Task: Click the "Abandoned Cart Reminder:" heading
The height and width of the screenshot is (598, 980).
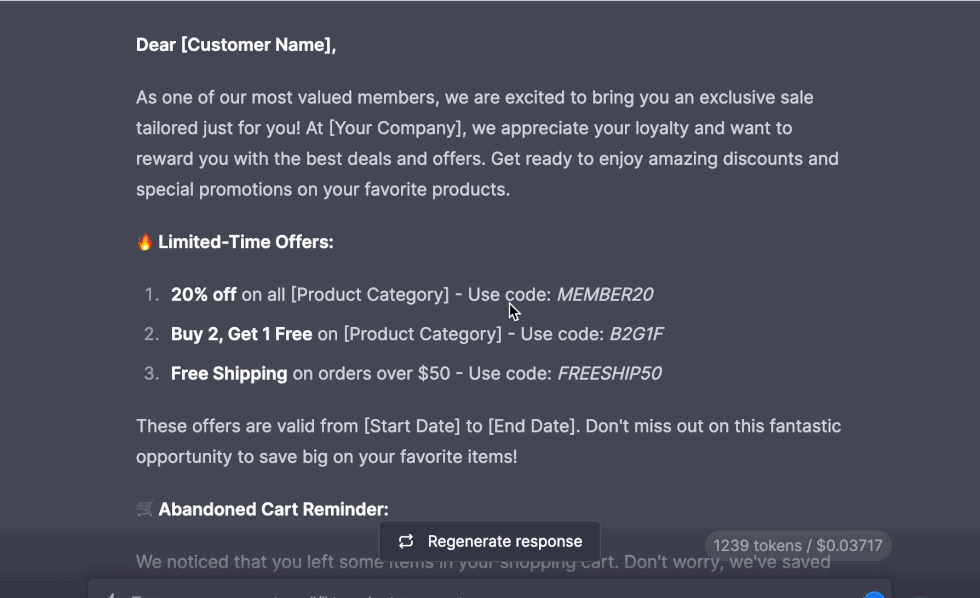Action: pos(273,510)
